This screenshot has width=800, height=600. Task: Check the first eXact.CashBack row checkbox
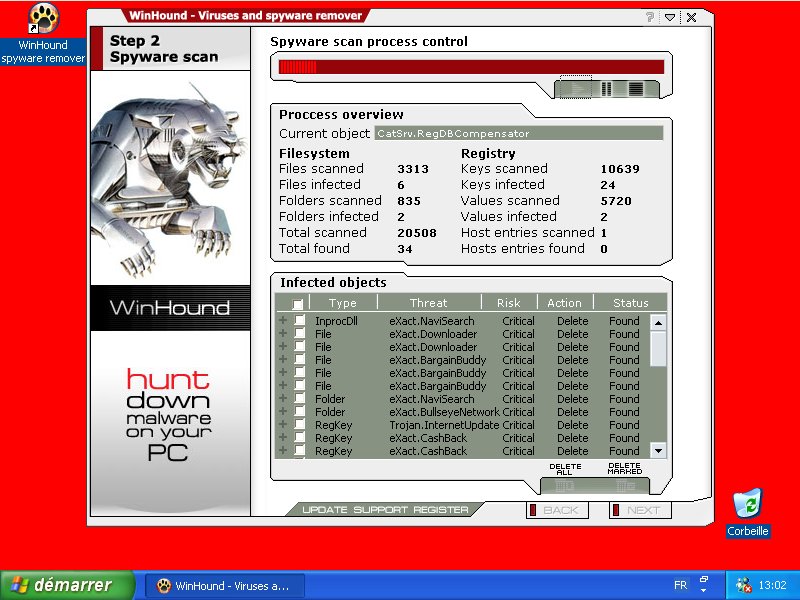(x=299, y=437)
